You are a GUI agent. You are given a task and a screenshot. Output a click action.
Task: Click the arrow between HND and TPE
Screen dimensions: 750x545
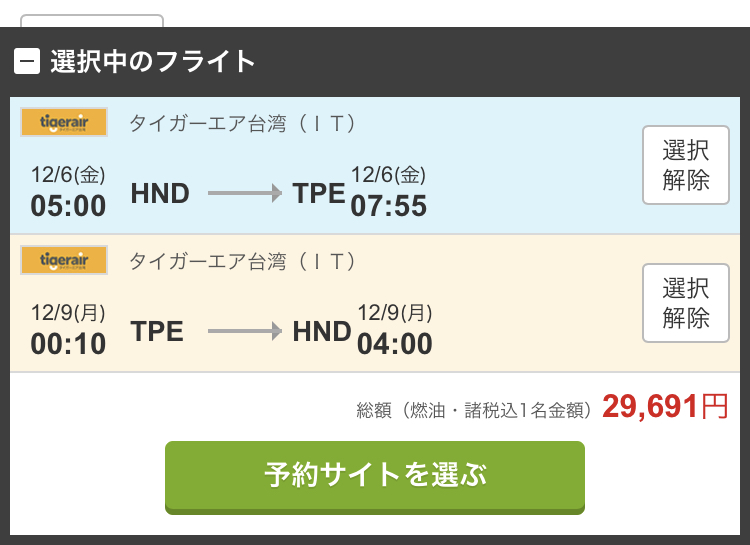click(x=245, y=193)
